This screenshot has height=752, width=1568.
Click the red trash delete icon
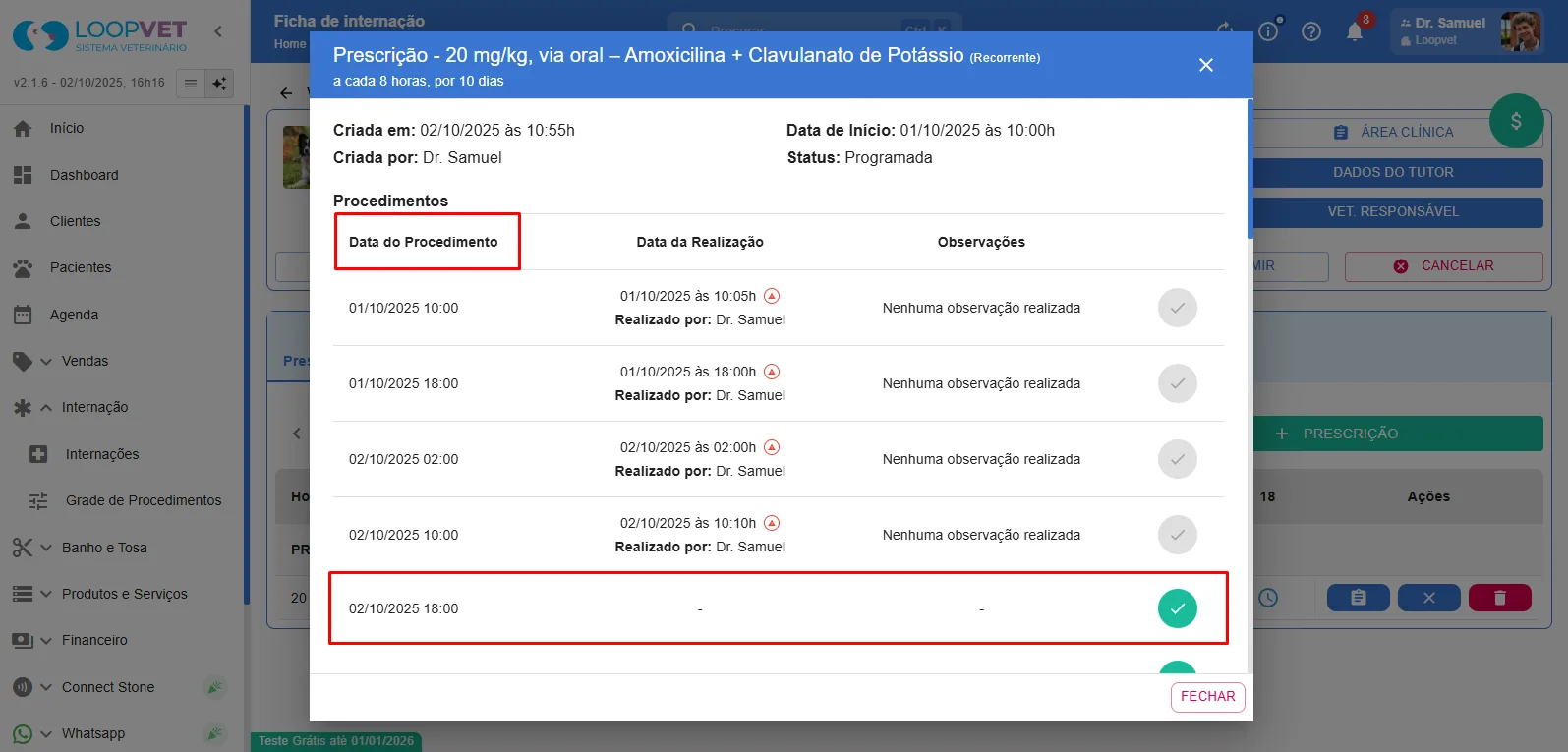(x=1499, y=598)
